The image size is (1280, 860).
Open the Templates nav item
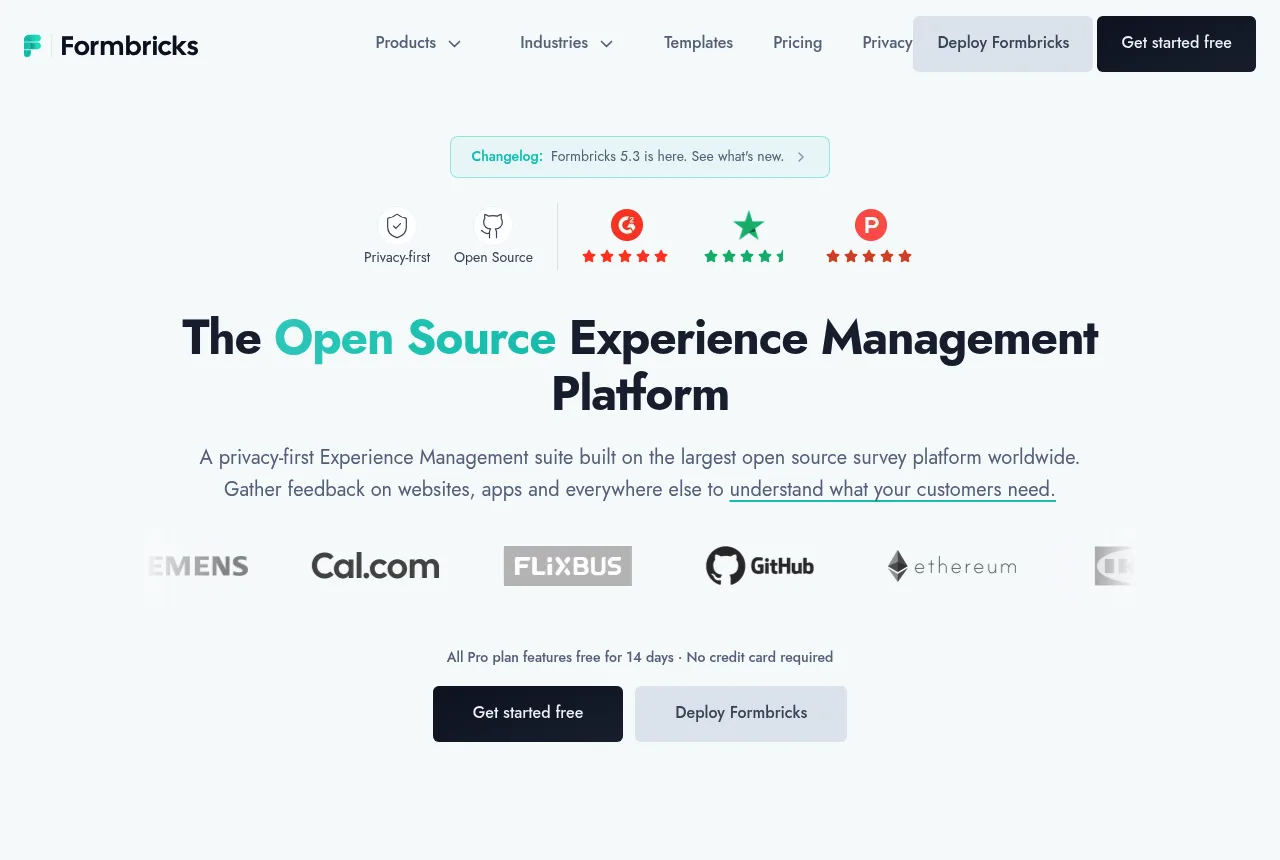click(698, 43)
